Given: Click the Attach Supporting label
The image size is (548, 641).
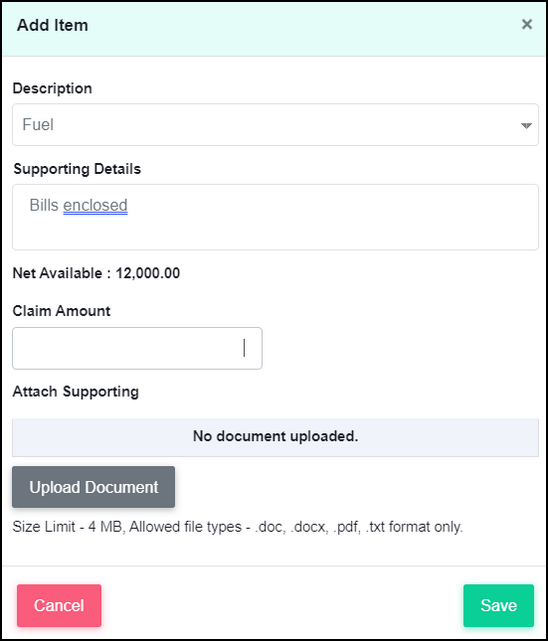Looking at the screenshot, I should 76,392.
